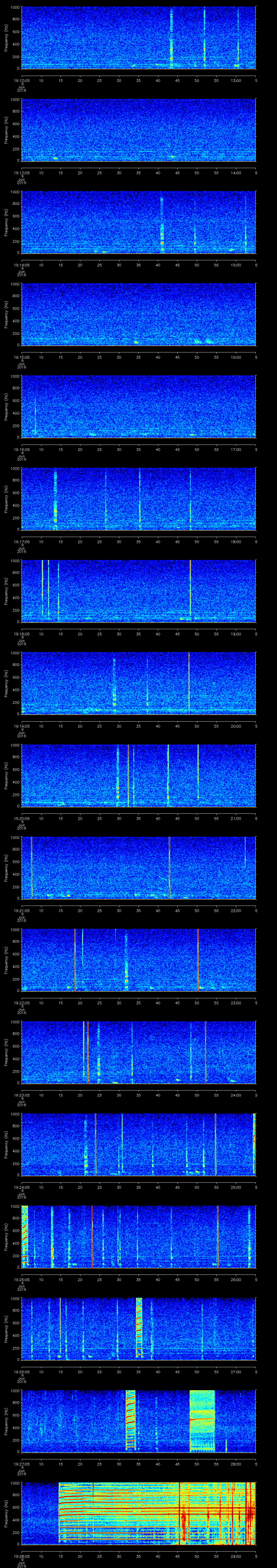Click the 16:00 time axis tick label
277x1568 pixels.
click(x=236, y=357)
